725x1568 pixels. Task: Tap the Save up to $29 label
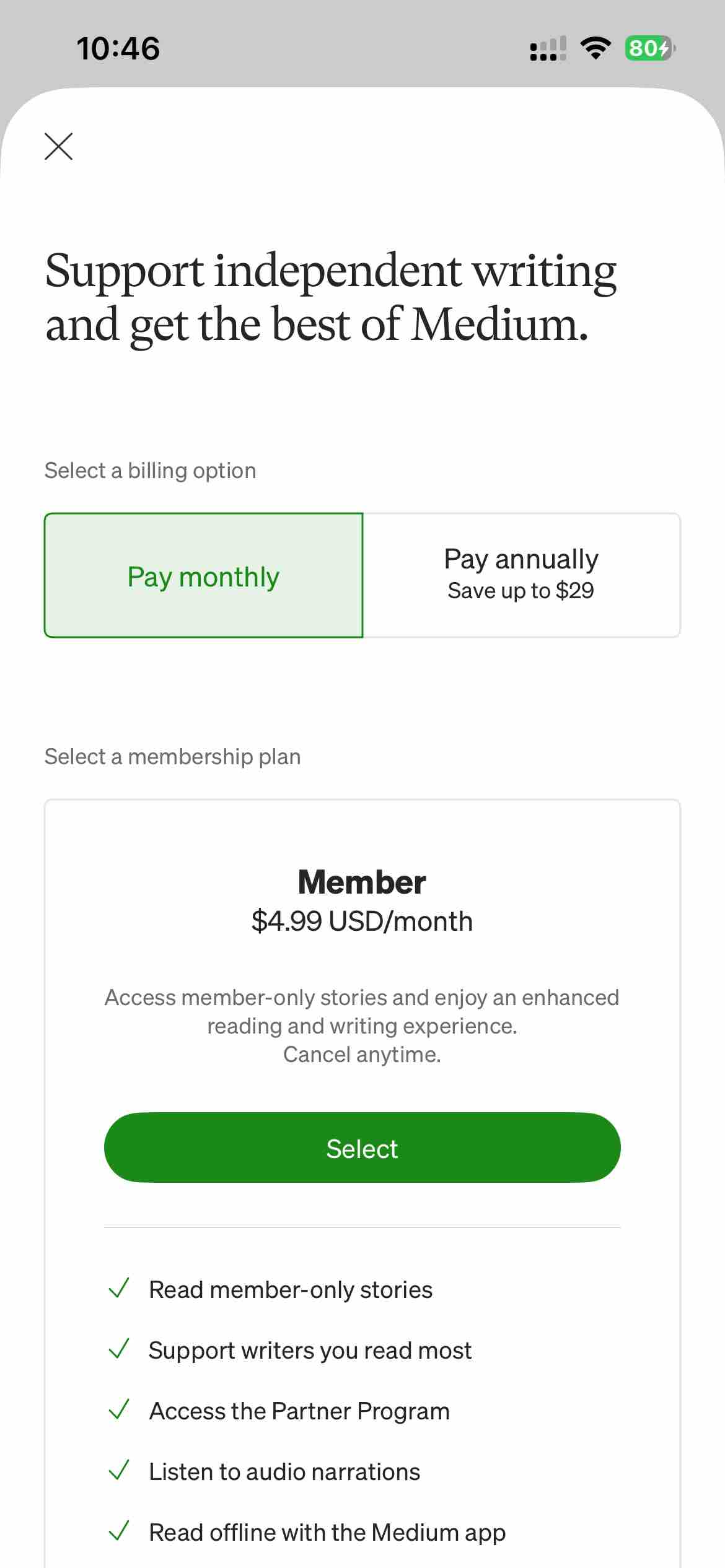click(x=521, y=591)
